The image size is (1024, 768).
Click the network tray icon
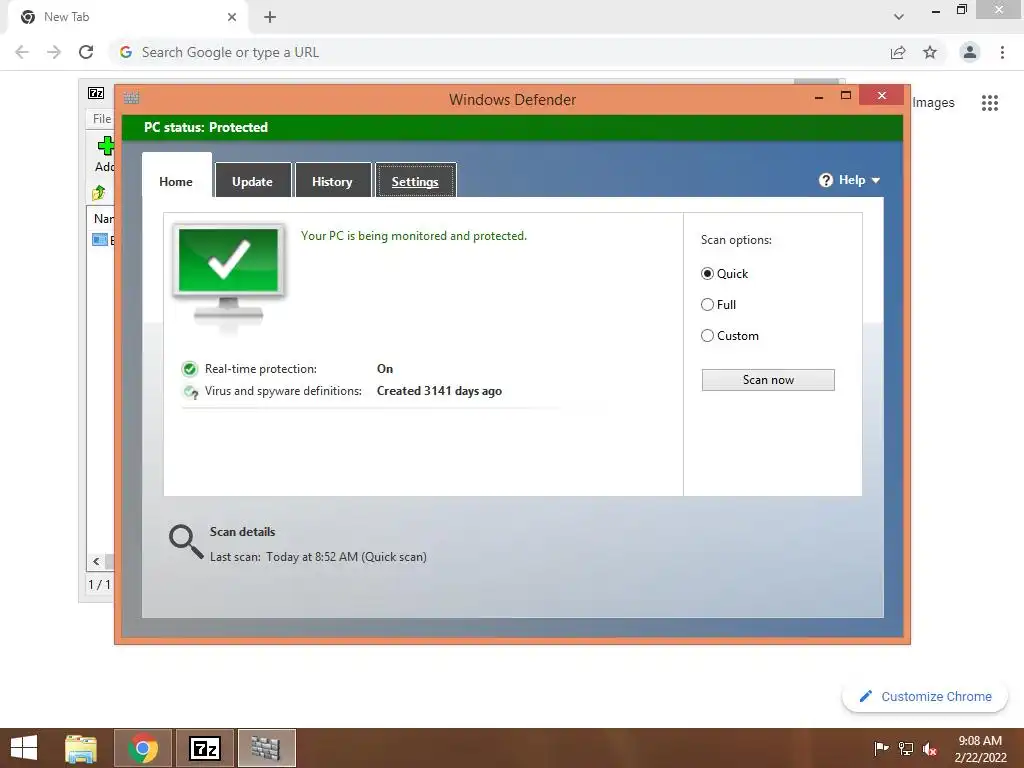coord(906,748)
